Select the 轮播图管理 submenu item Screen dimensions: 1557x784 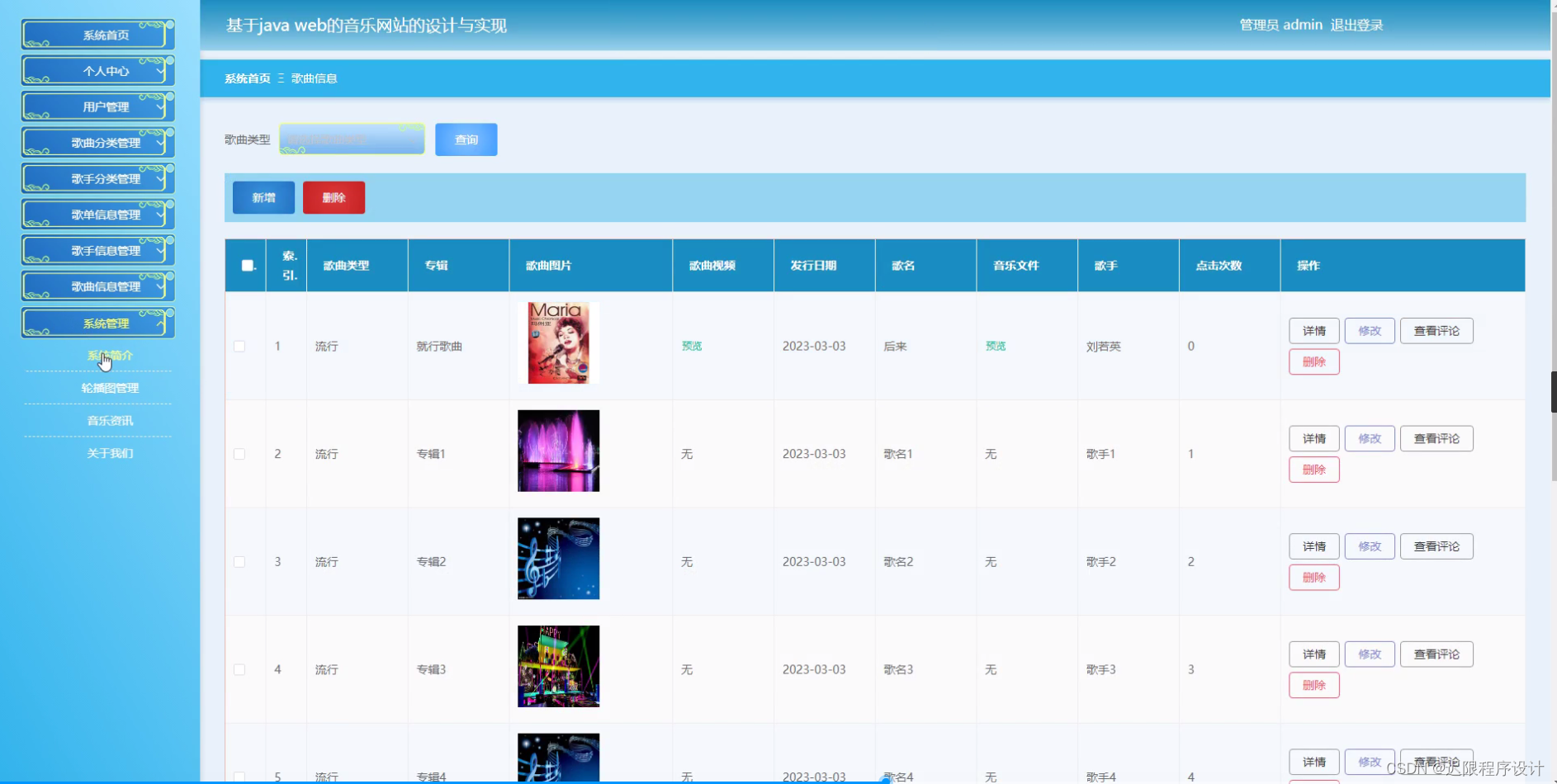click(110, 388)
